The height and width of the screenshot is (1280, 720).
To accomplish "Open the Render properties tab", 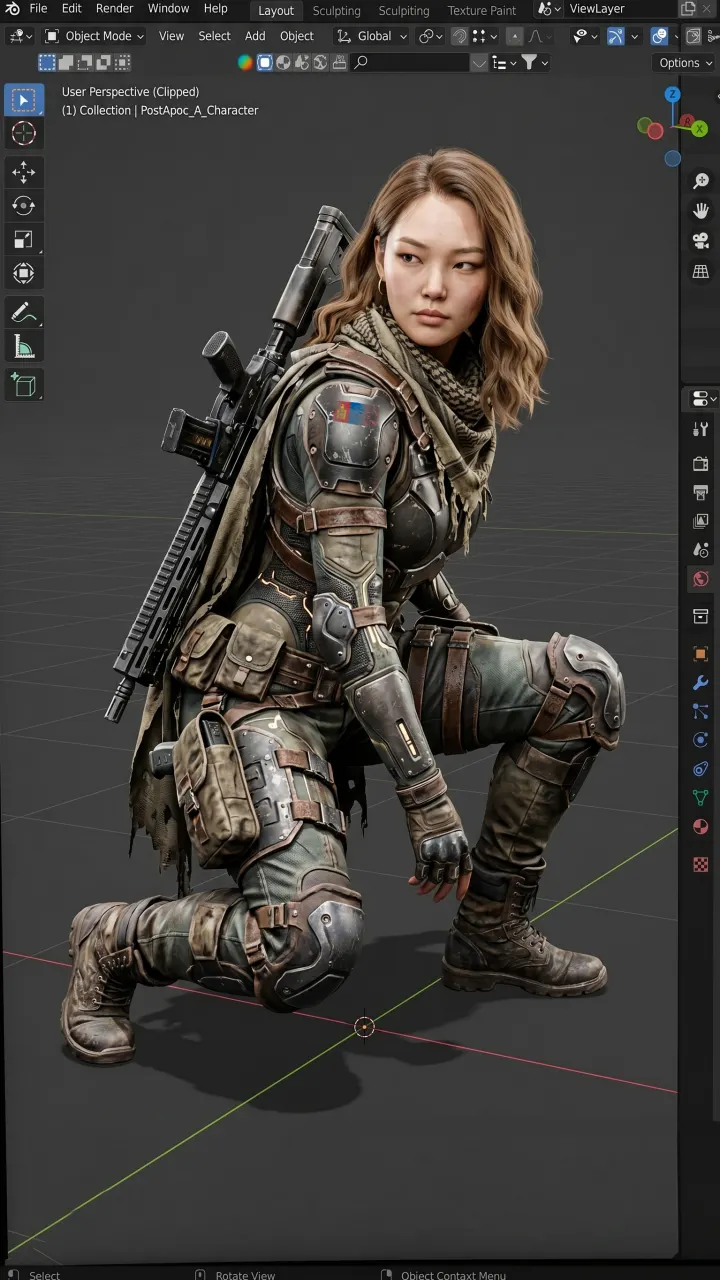I will coord(701,463).
